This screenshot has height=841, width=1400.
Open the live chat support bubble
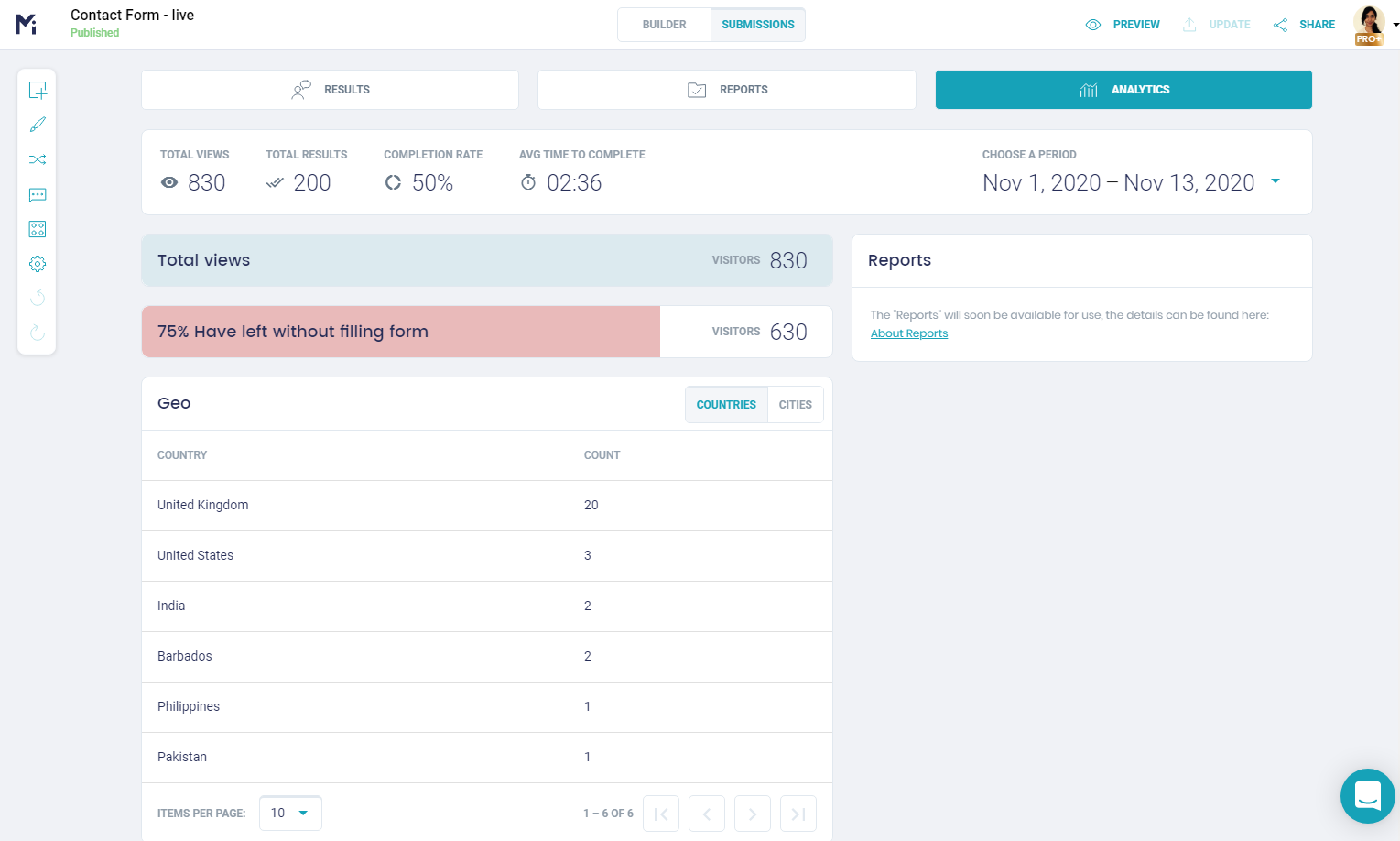coord(1368,796)
